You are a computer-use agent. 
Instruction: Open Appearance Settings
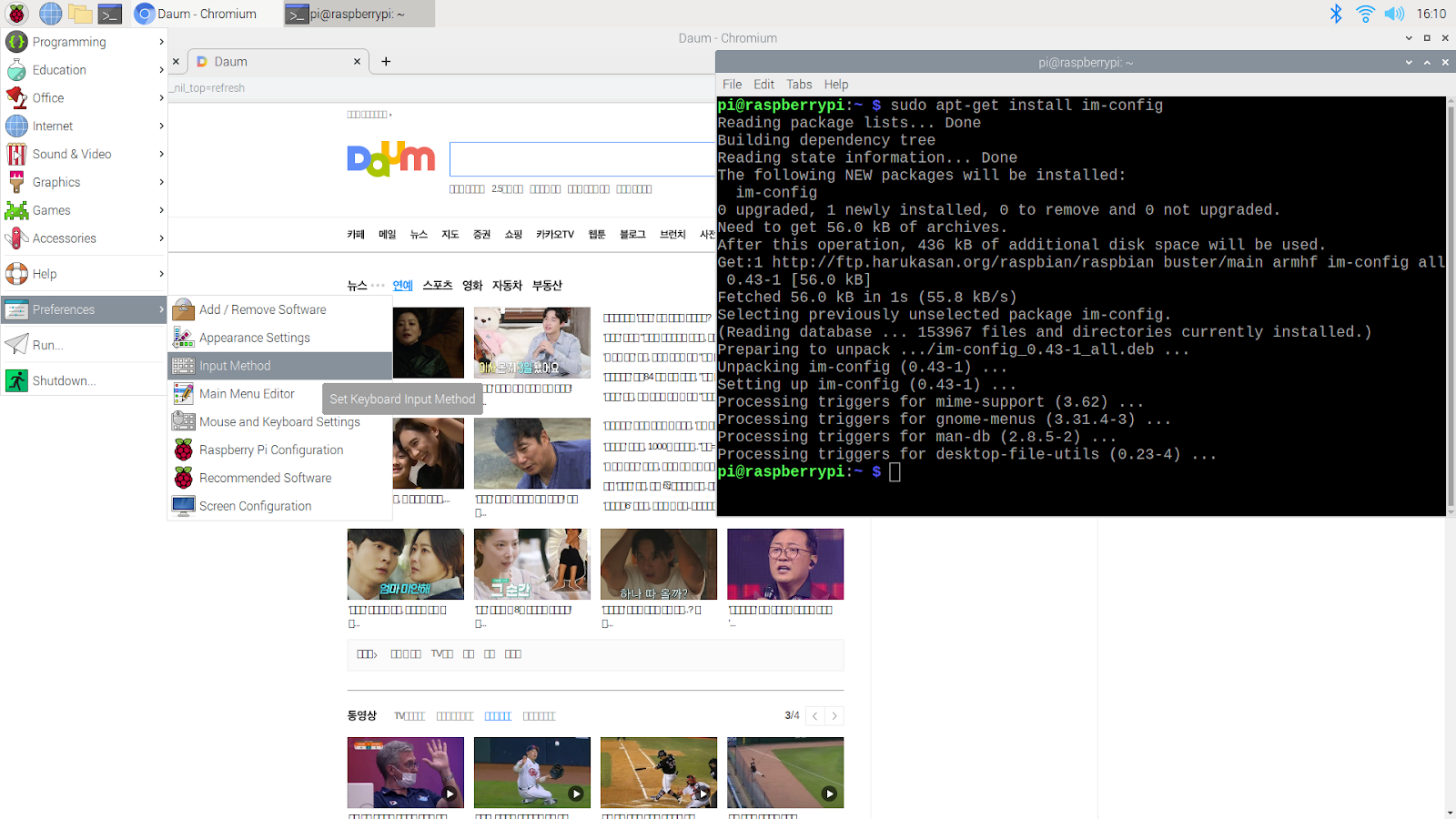point(280,338)
